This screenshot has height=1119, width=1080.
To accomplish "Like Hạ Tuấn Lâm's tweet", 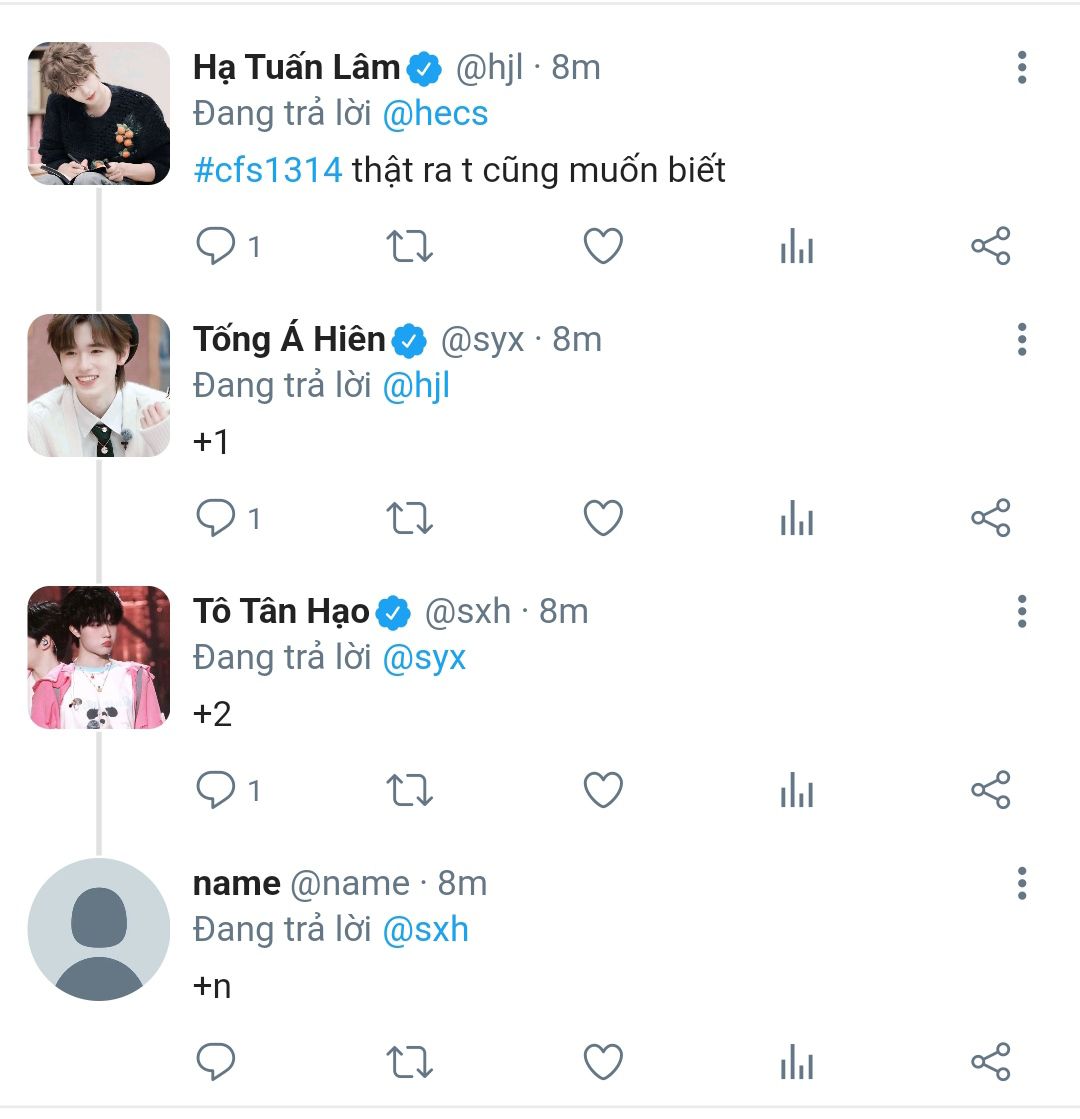I will [x=603, y=246].
